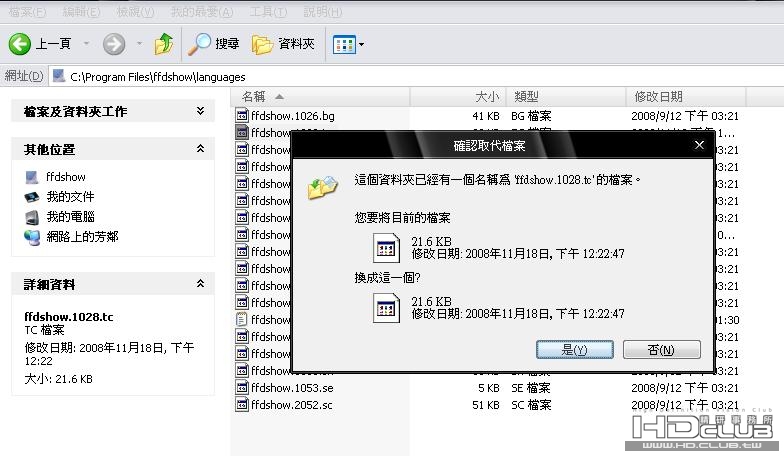Viewport: 784px width, 456px height.
Task: Open the 檔案(F) menu
Action: point(27,12)
